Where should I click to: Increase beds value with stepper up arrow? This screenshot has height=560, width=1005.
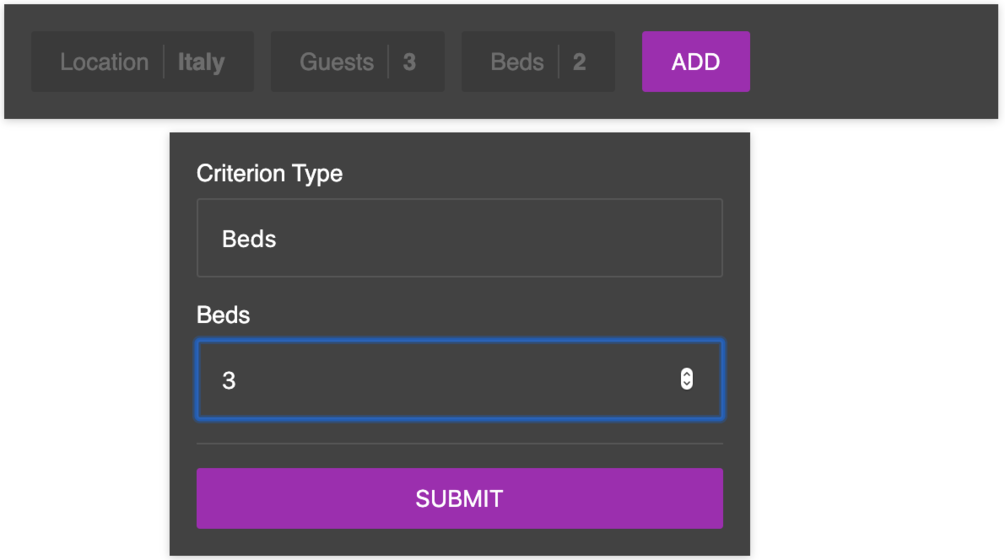tap(686, 374)
